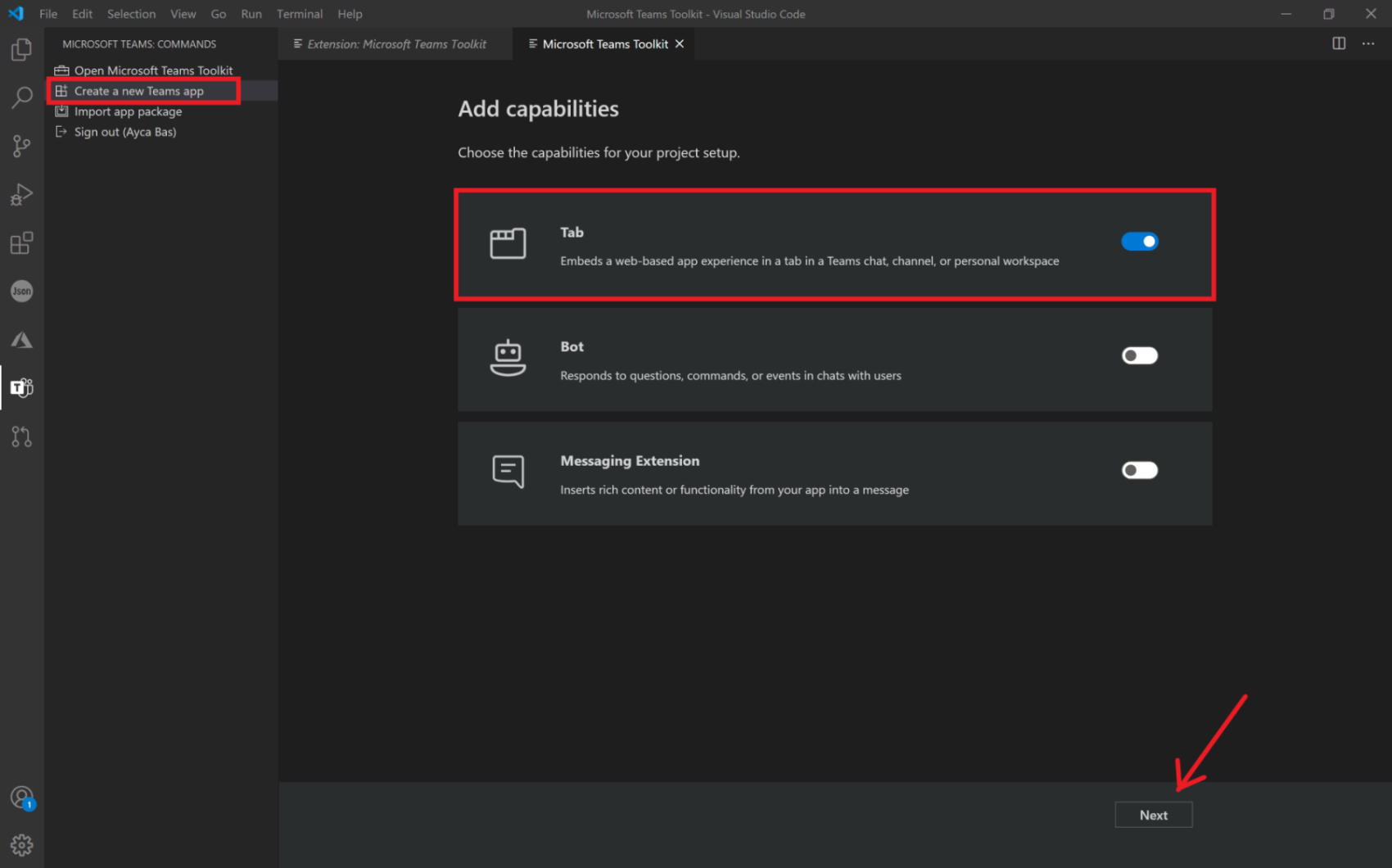Screen dimensions: 1392x868
Task: Open the pull requests icon in activity bar
Action: tap(22, 436)
